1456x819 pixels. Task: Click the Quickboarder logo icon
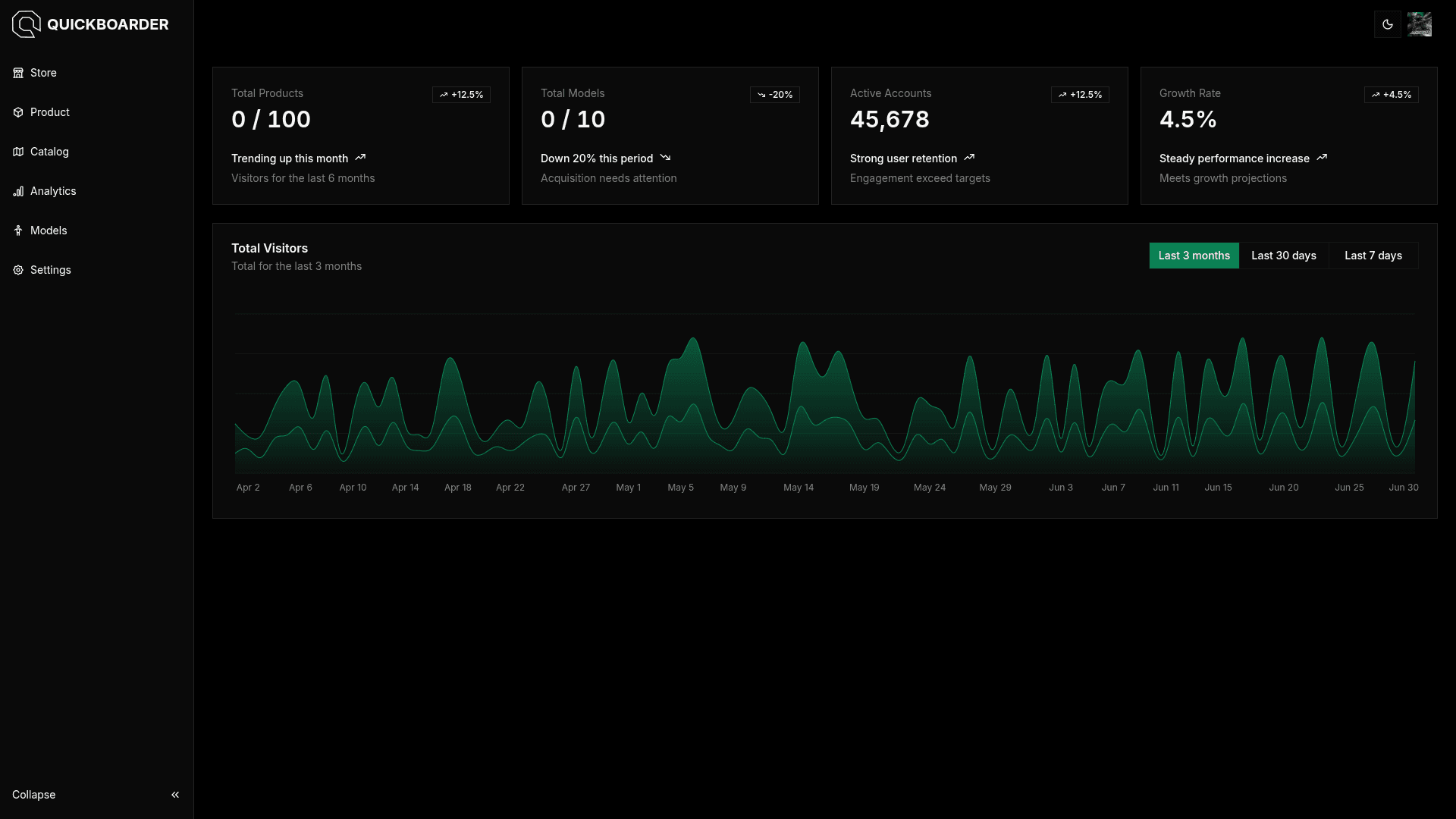point(26,24)
